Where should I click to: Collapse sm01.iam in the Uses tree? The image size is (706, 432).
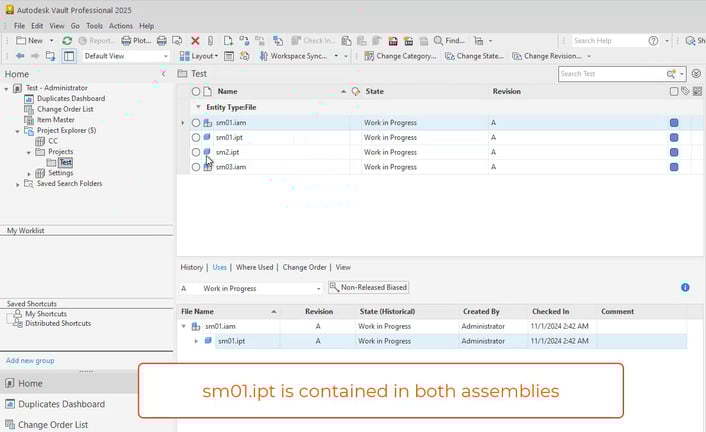(x=184, y=326)
